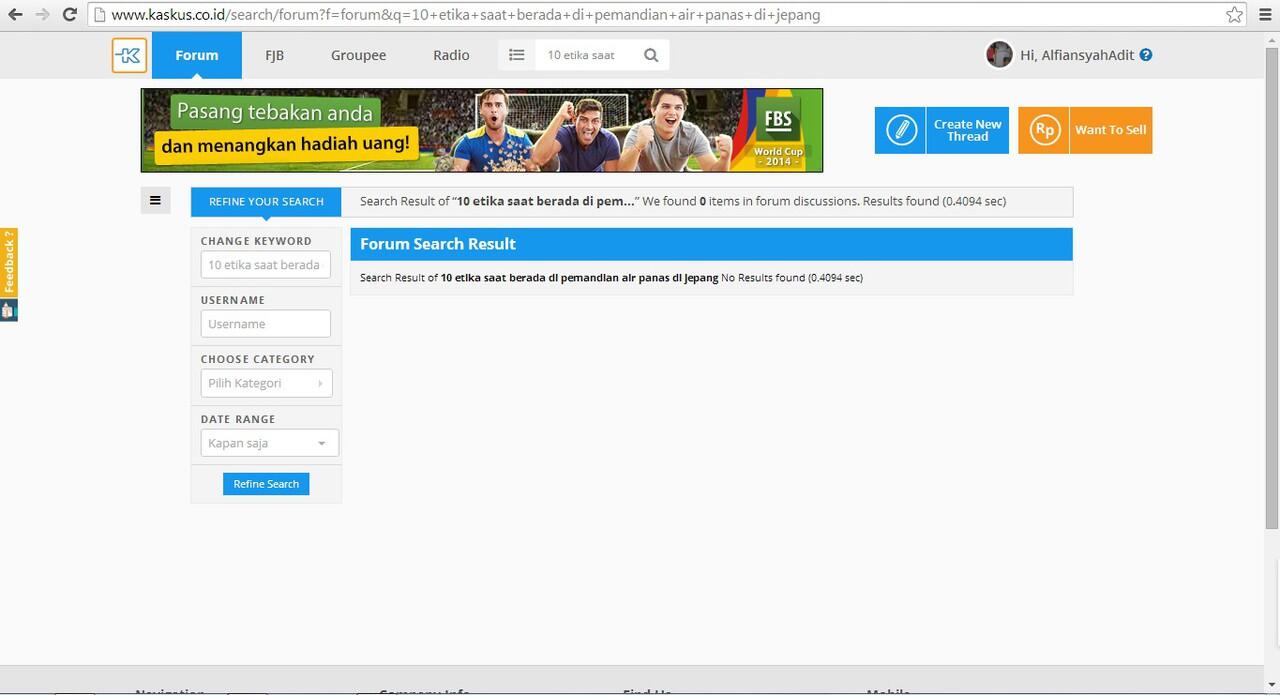
Task: Click the vertical page scrollbar
Action: point(1272,288)
